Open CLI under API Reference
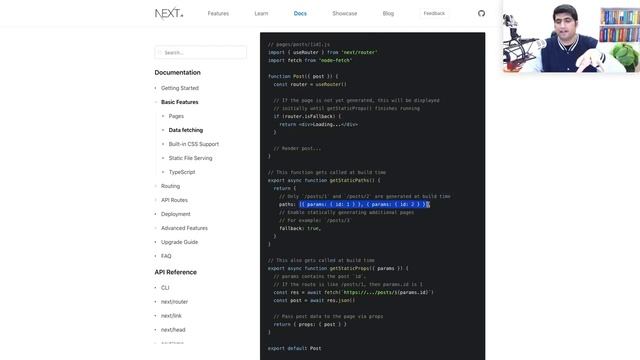The height and width of the screenshot is (360, 640). [165, 288]
